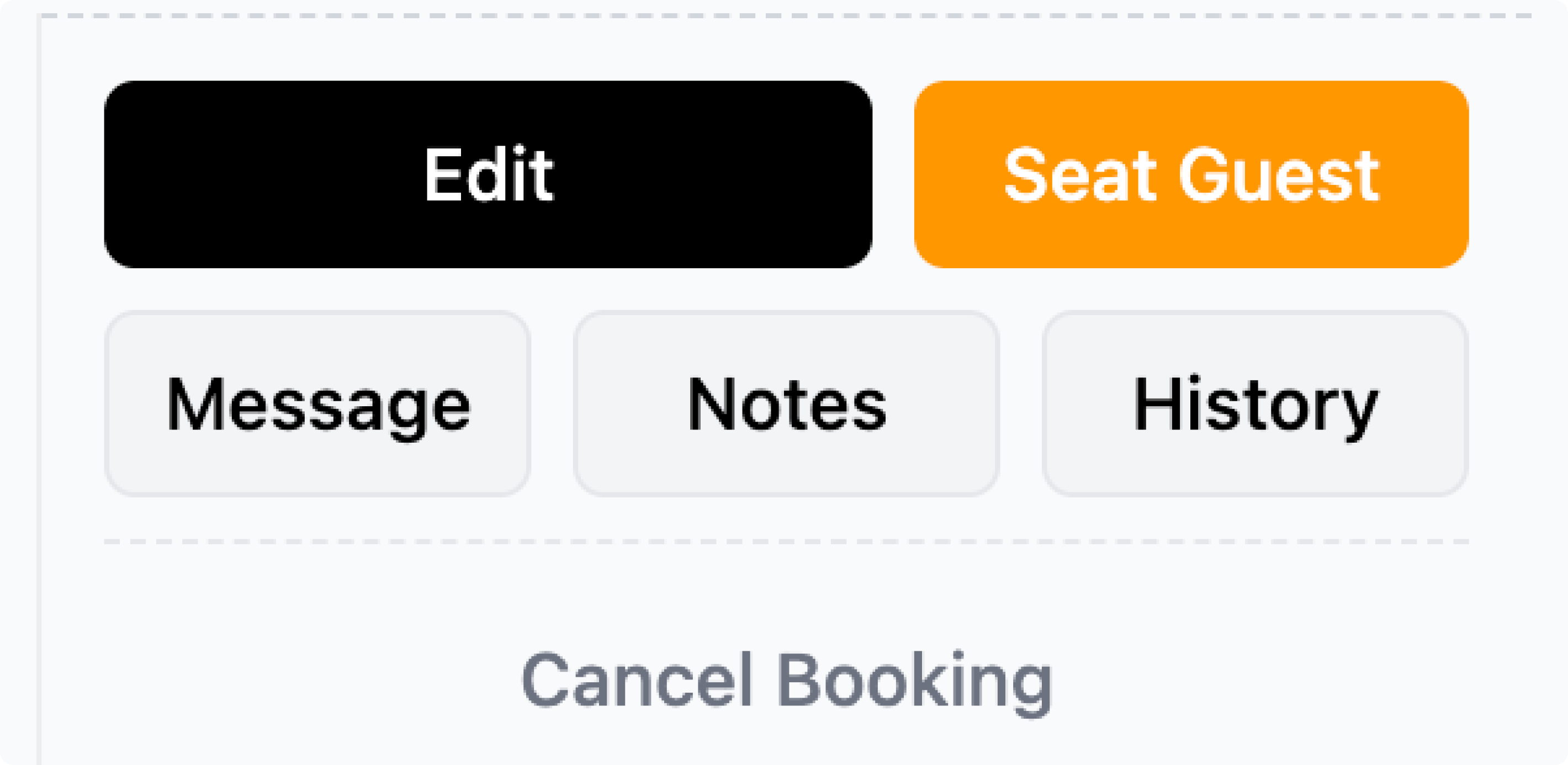The image size is (1568, 765).
Task: Open the Notes section
Action: (x=786, y=404)
